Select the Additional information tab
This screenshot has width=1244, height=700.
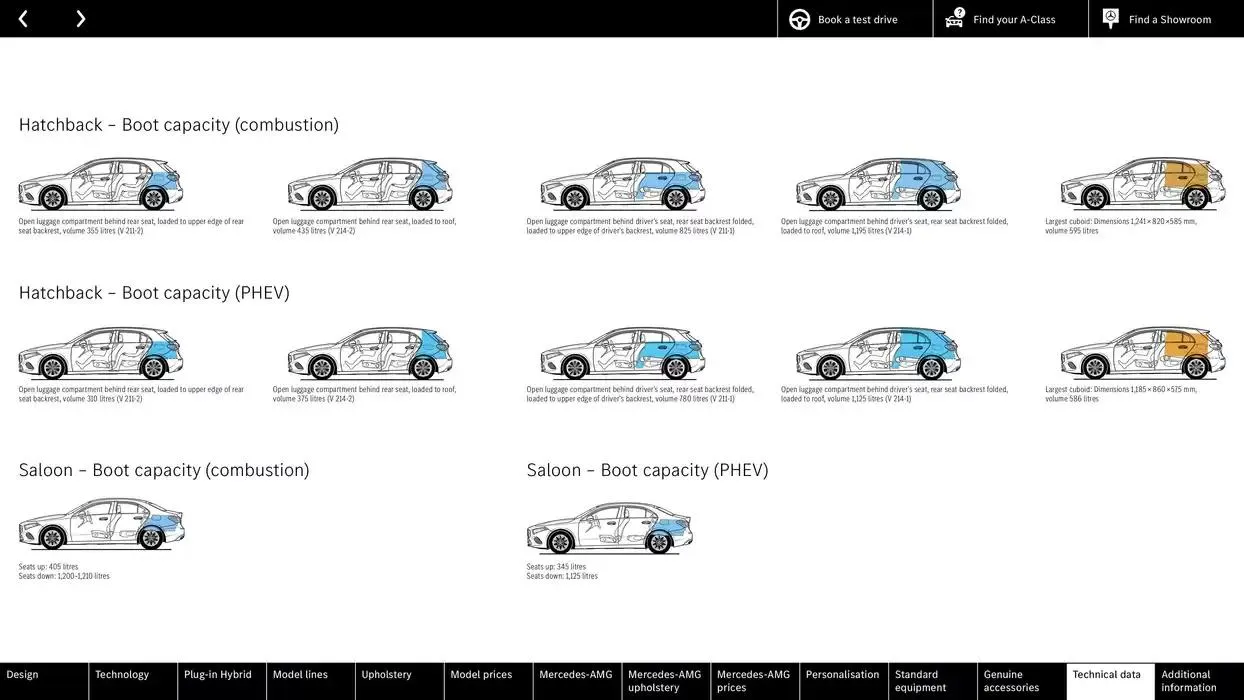(x=1192, y=681)
